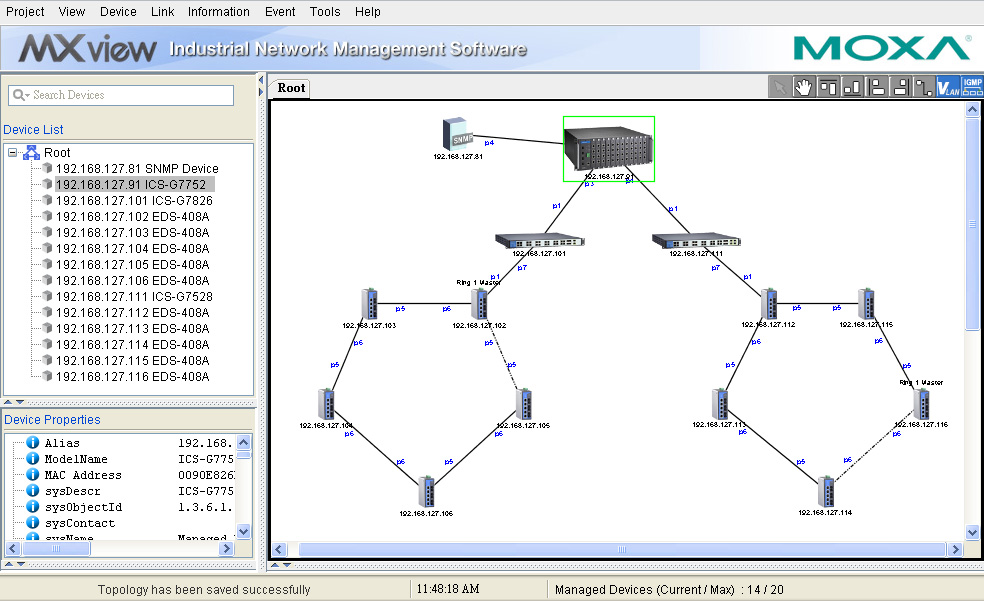
Task: Open the Help menu
Action: (368, 12)
